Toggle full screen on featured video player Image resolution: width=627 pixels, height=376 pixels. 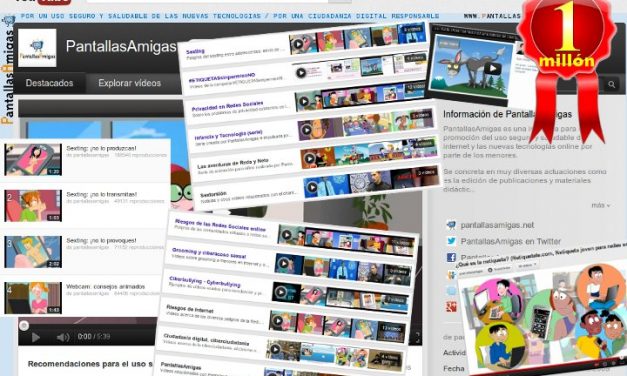click(x=417, y=338)
